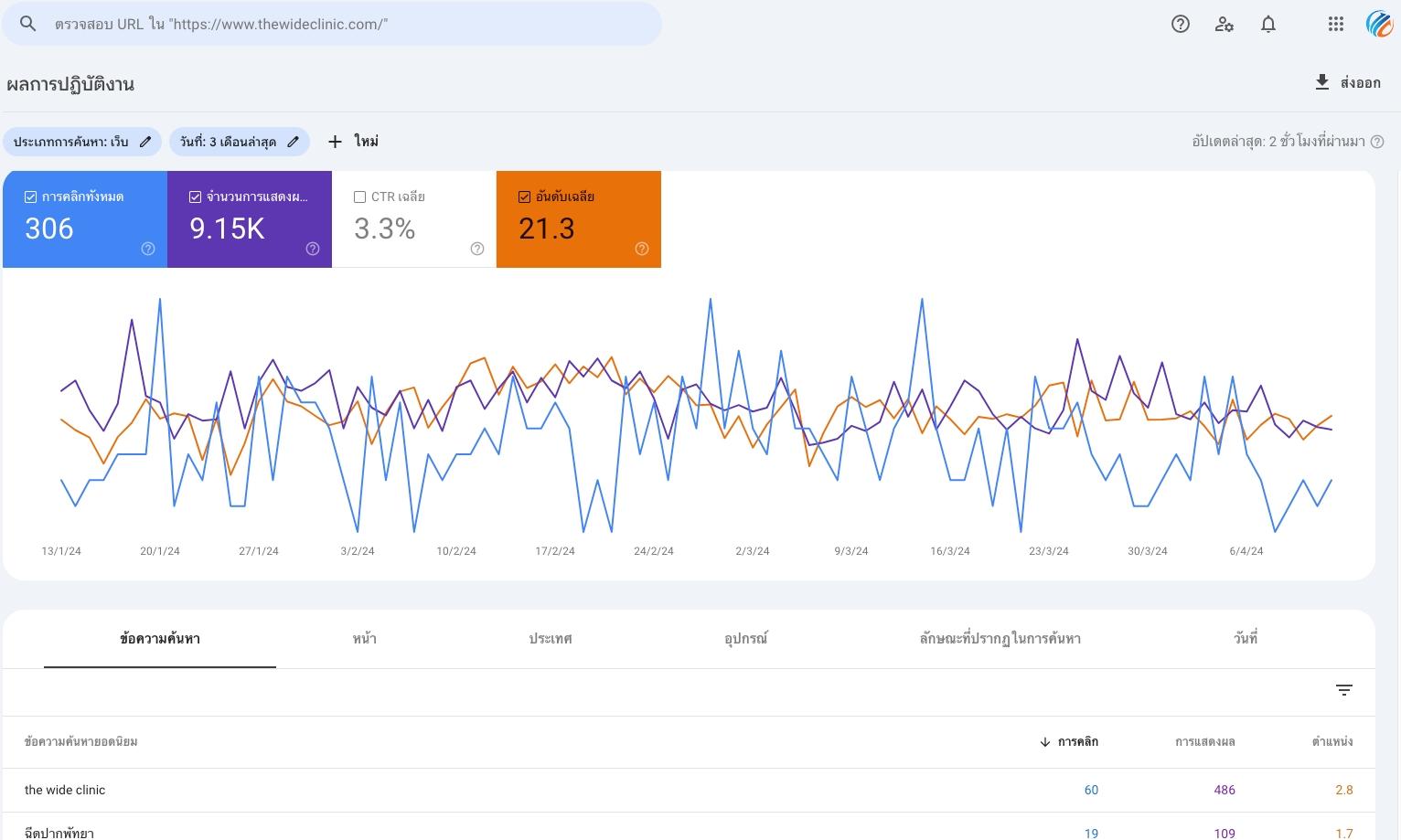Sort by การแสดงผล column header
This screenshot has height=840, width=1401.
[1205, 742]
